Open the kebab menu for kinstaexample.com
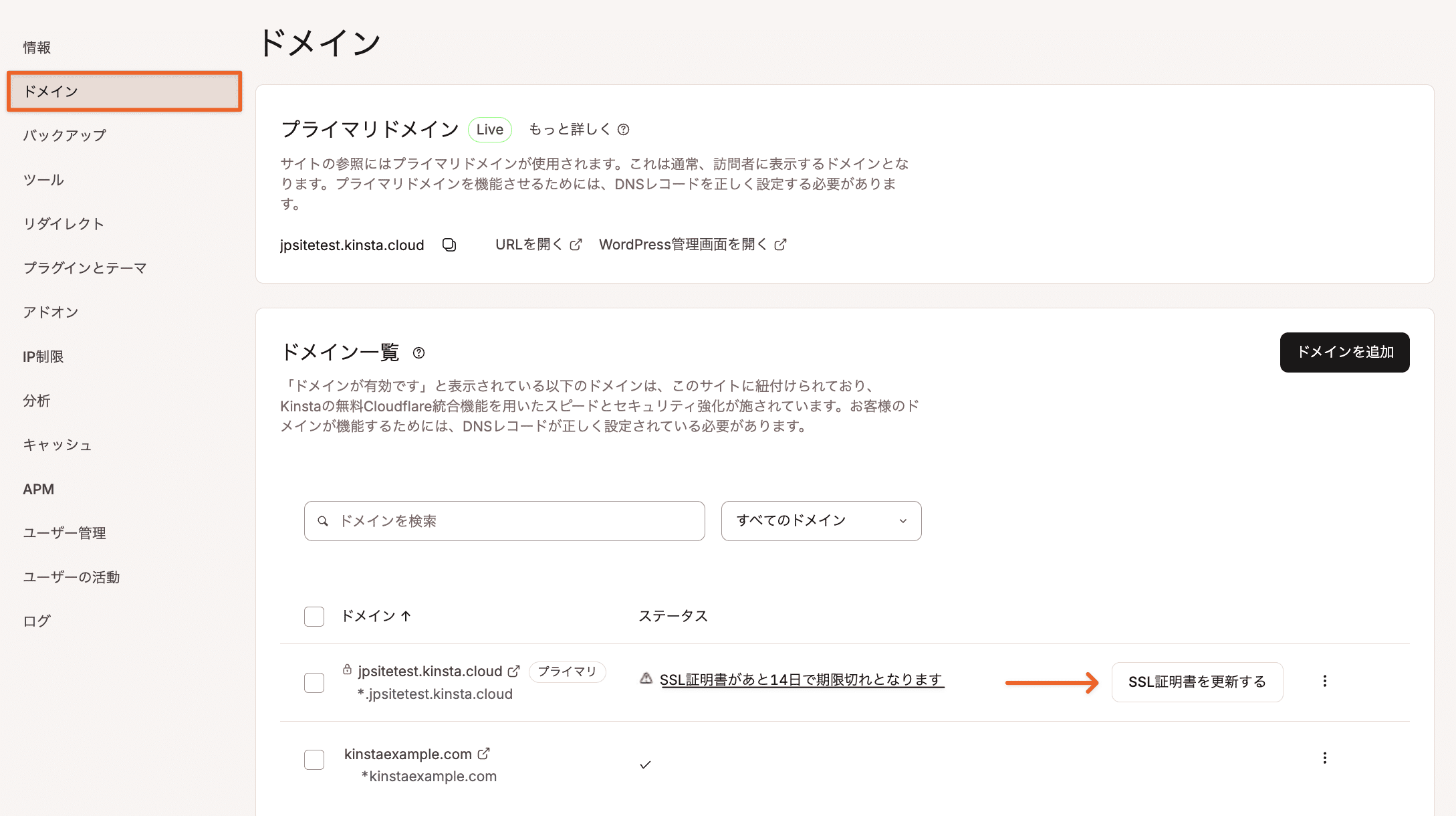The height and width of the screenshot is (816, 1456). click(1324, 758)
